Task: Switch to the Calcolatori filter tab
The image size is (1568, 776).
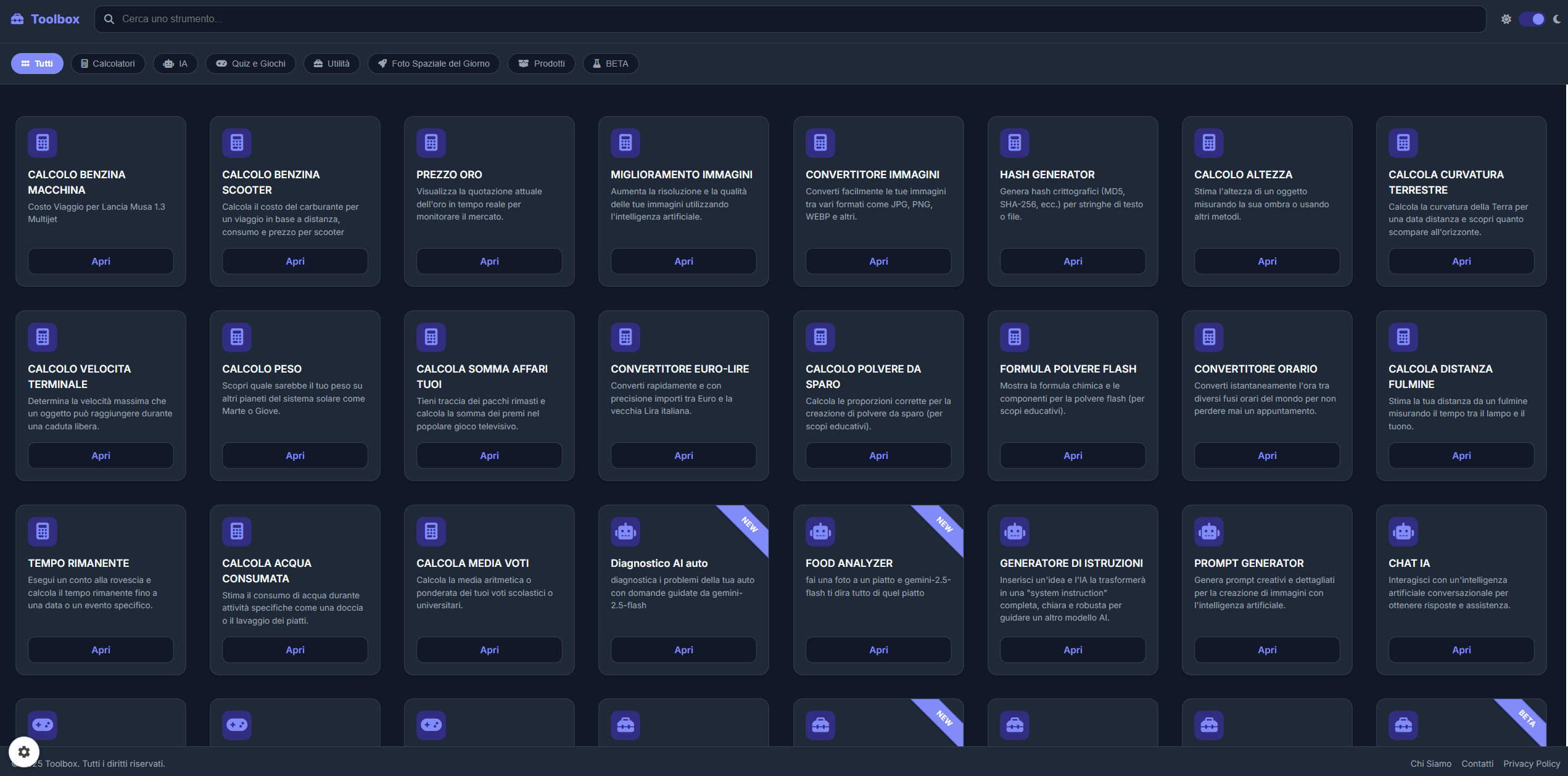Action: click(x=108, y=63)
